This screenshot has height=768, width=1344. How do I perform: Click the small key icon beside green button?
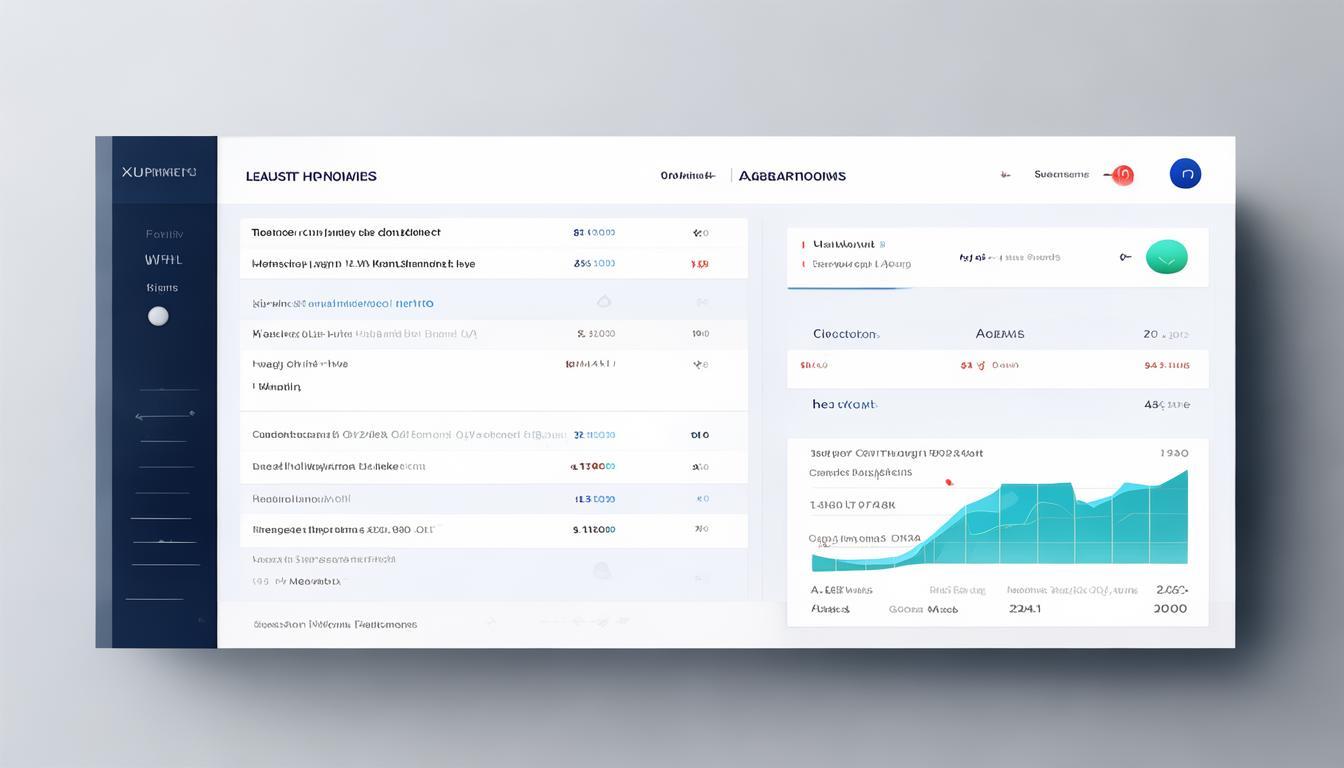pos(1125,257)
